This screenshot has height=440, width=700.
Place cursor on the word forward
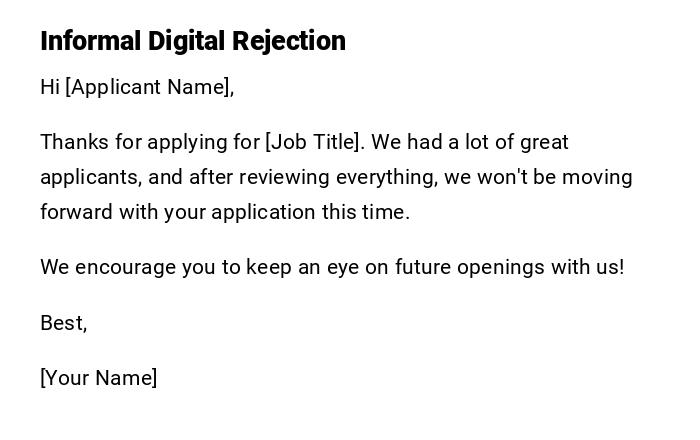pos(76,212)
